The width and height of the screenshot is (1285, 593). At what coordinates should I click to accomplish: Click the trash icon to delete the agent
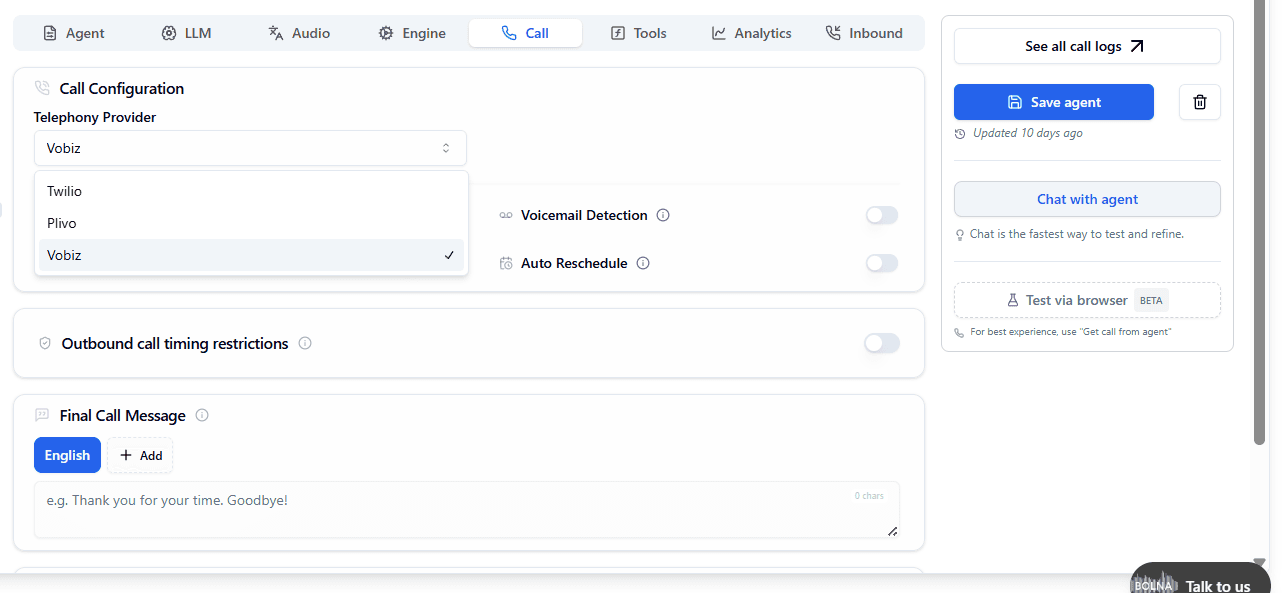pyautogui.click(x=1199, y=101)
